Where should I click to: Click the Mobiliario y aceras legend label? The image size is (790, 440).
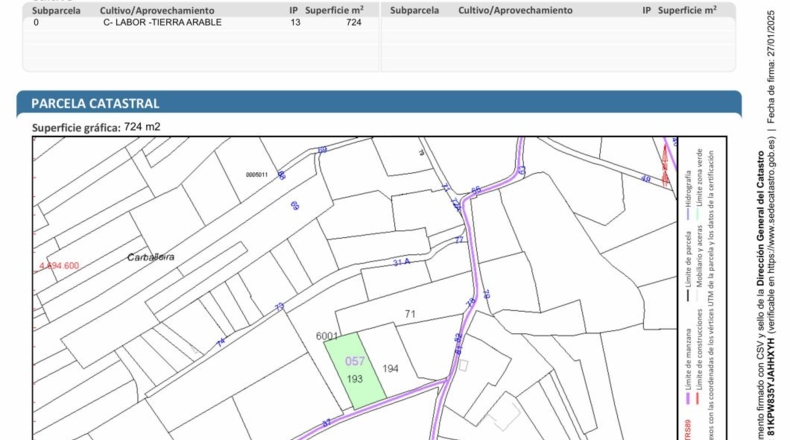point(698,256)
